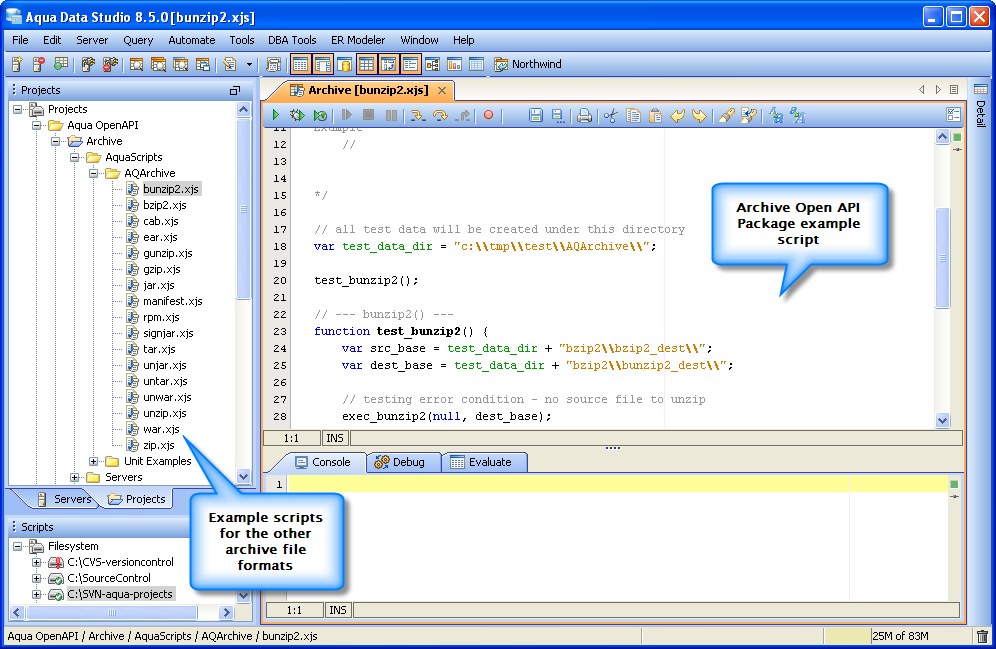The image size is (996, 649).
Task: Click the editor vertical scrollbar thumb
Action: [x=942, y=258]
